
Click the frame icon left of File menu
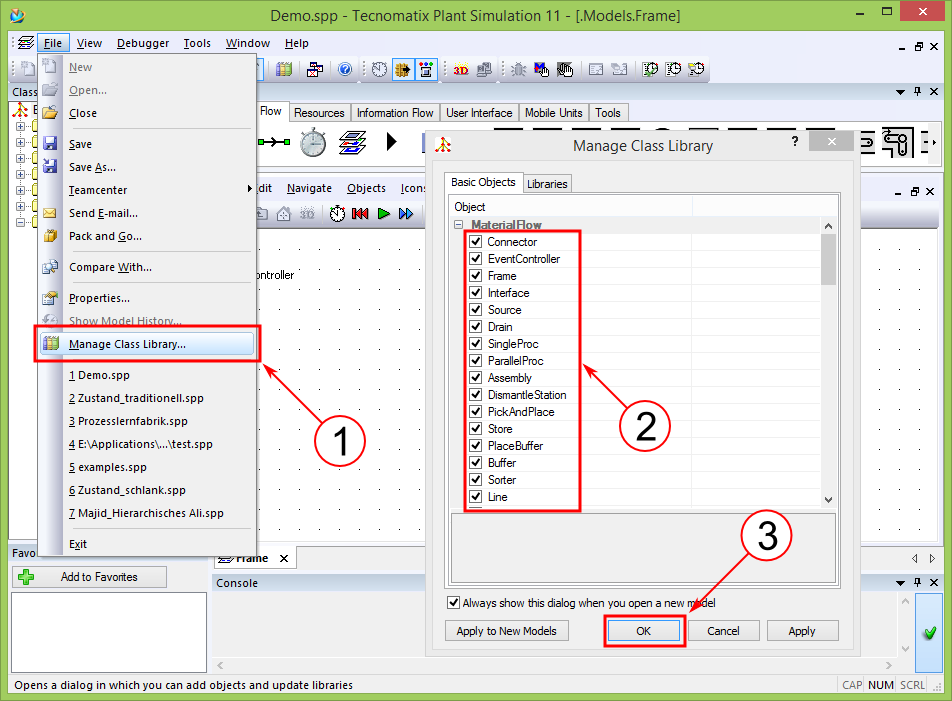tap(26, 42)
